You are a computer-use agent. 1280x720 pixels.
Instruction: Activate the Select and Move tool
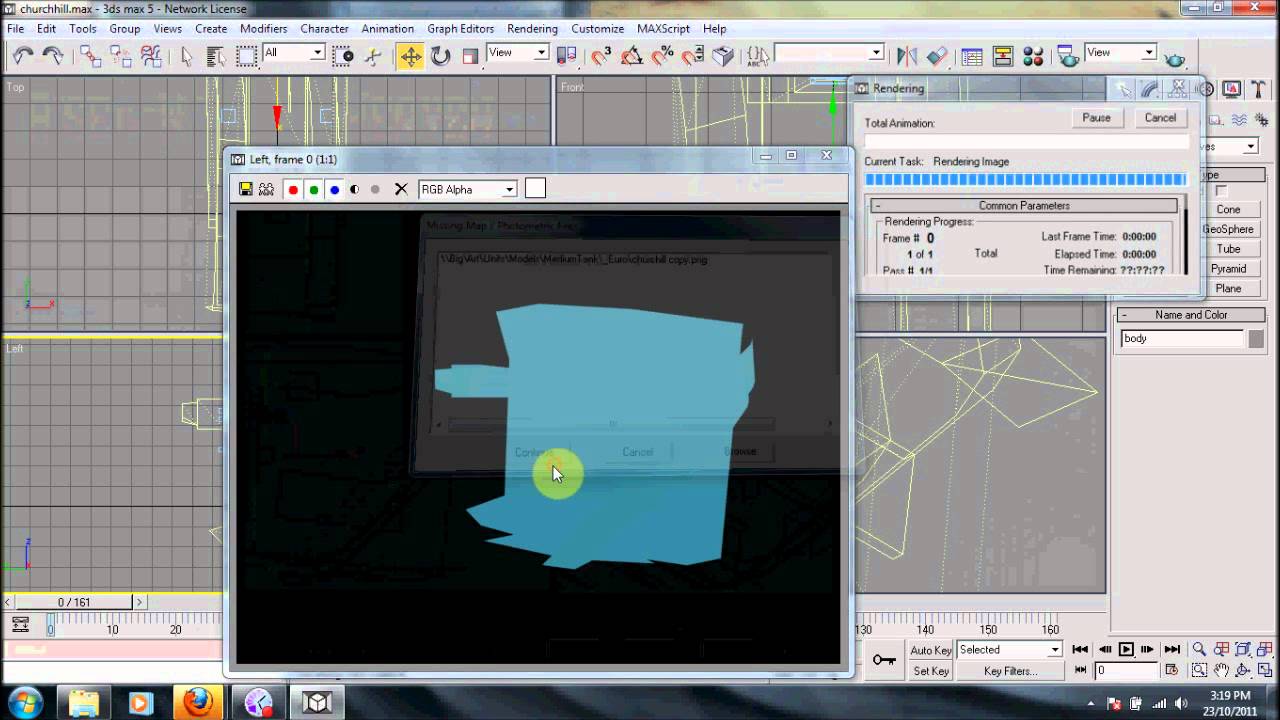[411, 56]
